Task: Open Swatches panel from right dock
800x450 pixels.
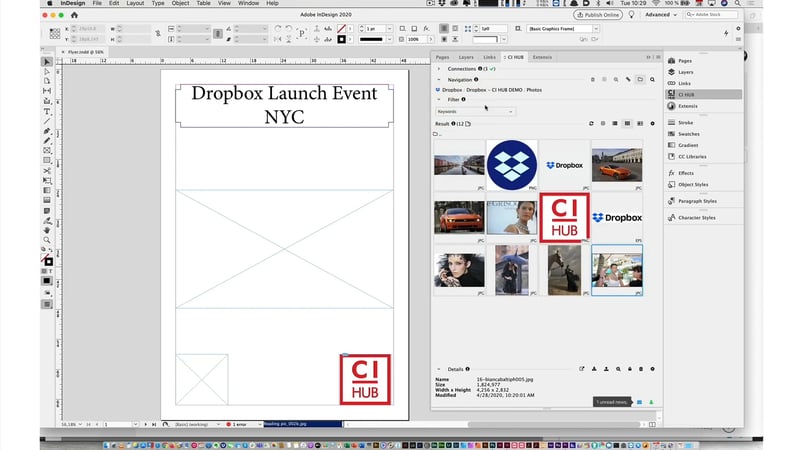Action: click(x=688, y=134)
